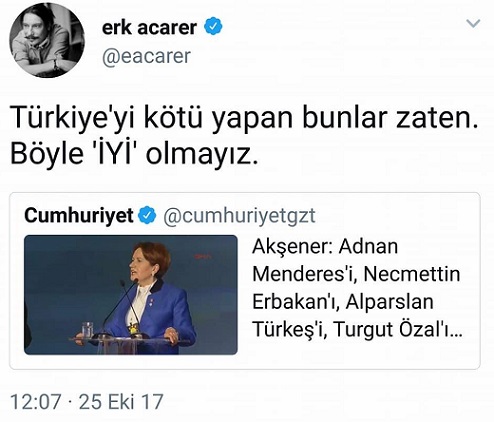The image size is (494, 422).
Task: Click the second line 'Böyle İYİ olmayız.'
Action: pyautogui.click(x=134, y=155)
